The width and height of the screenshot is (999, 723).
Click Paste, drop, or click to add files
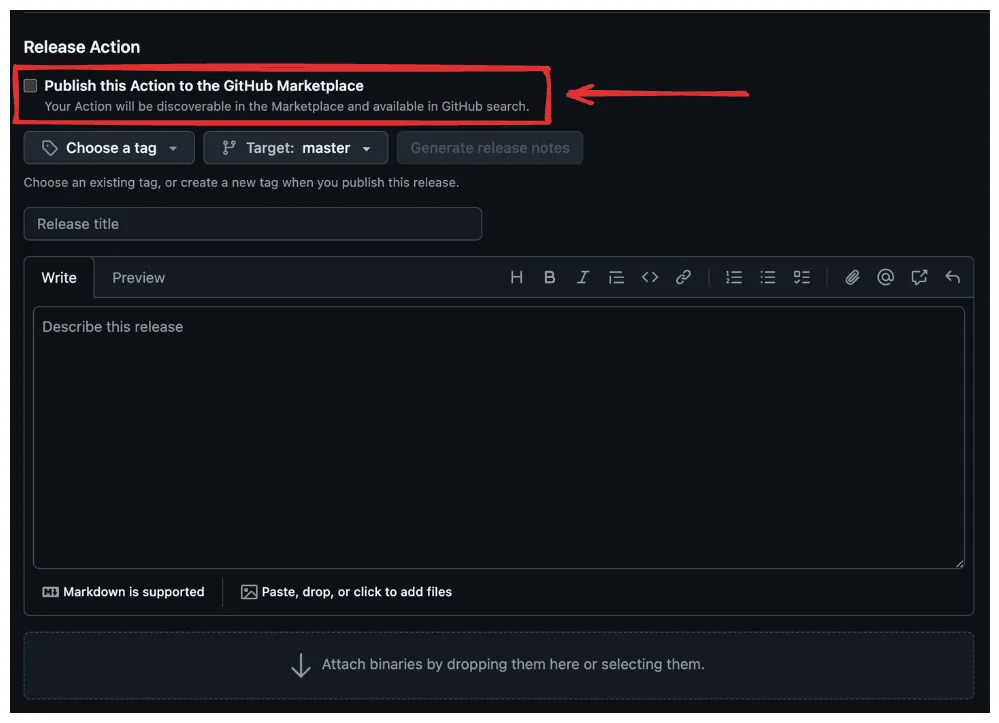pyautogui.click(x=346, y=592)
